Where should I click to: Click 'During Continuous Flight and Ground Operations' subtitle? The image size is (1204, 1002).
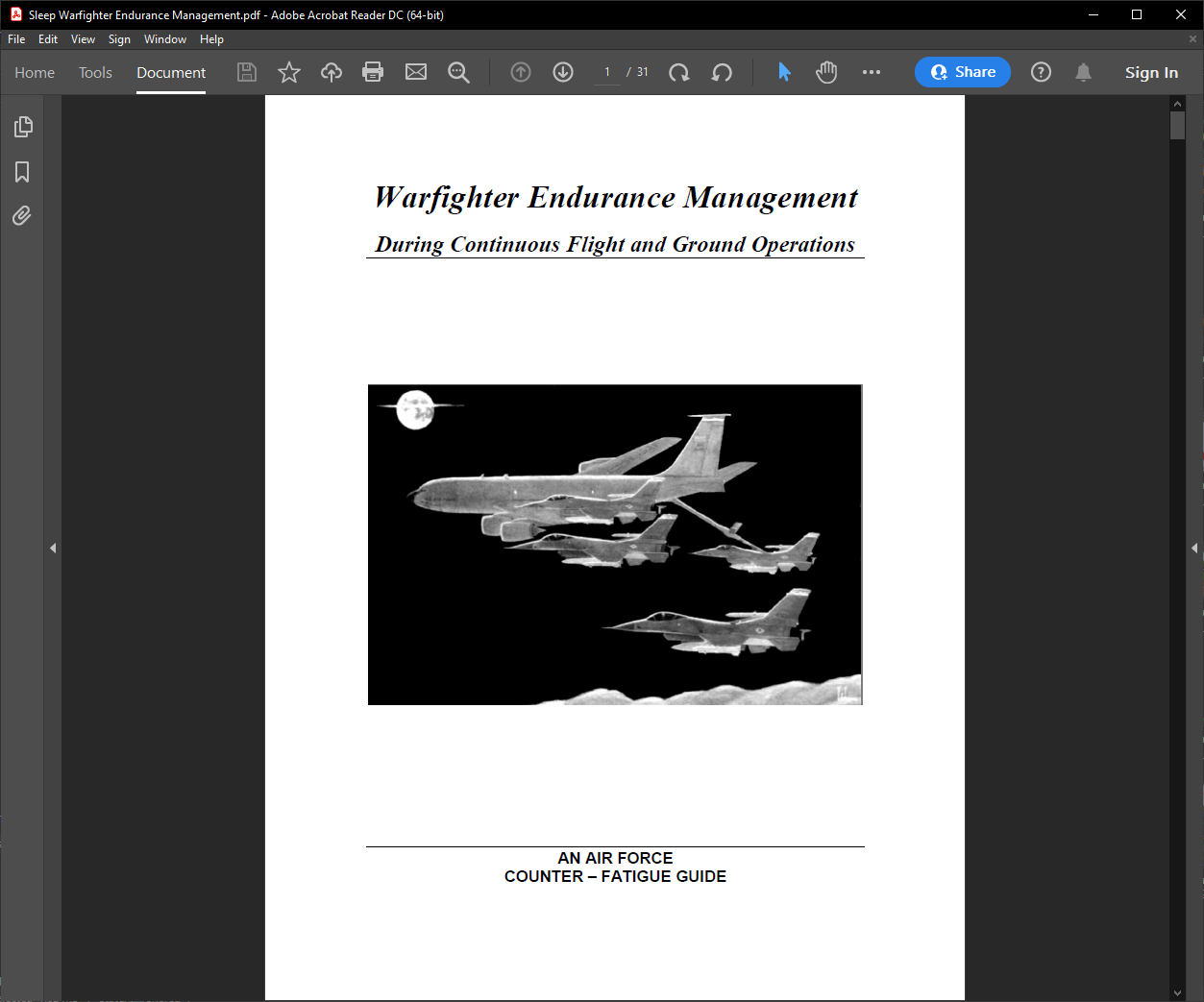[x=615, y=244]
